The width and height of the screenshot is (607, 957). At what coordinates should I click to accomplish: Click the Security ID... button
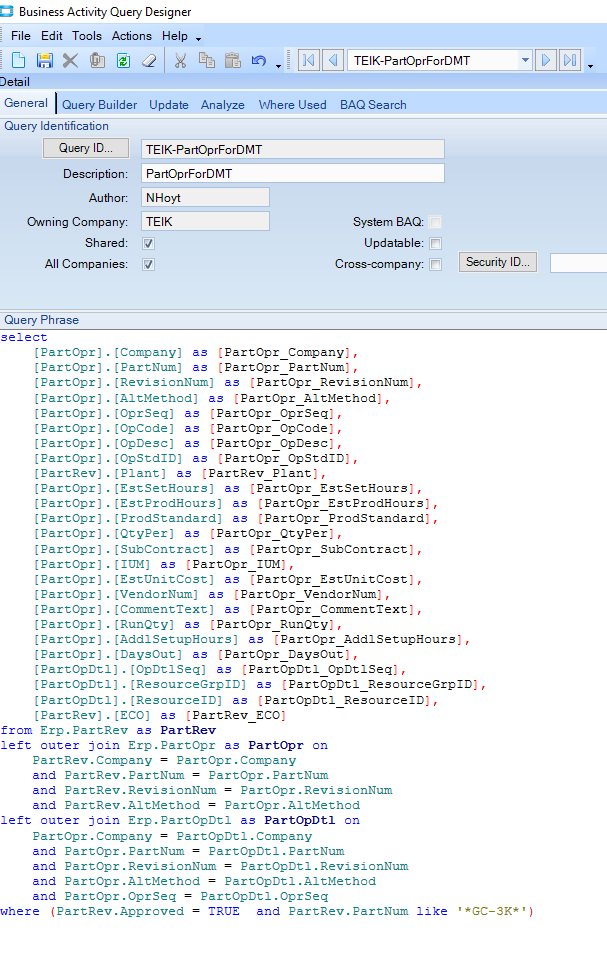point(498,262)
